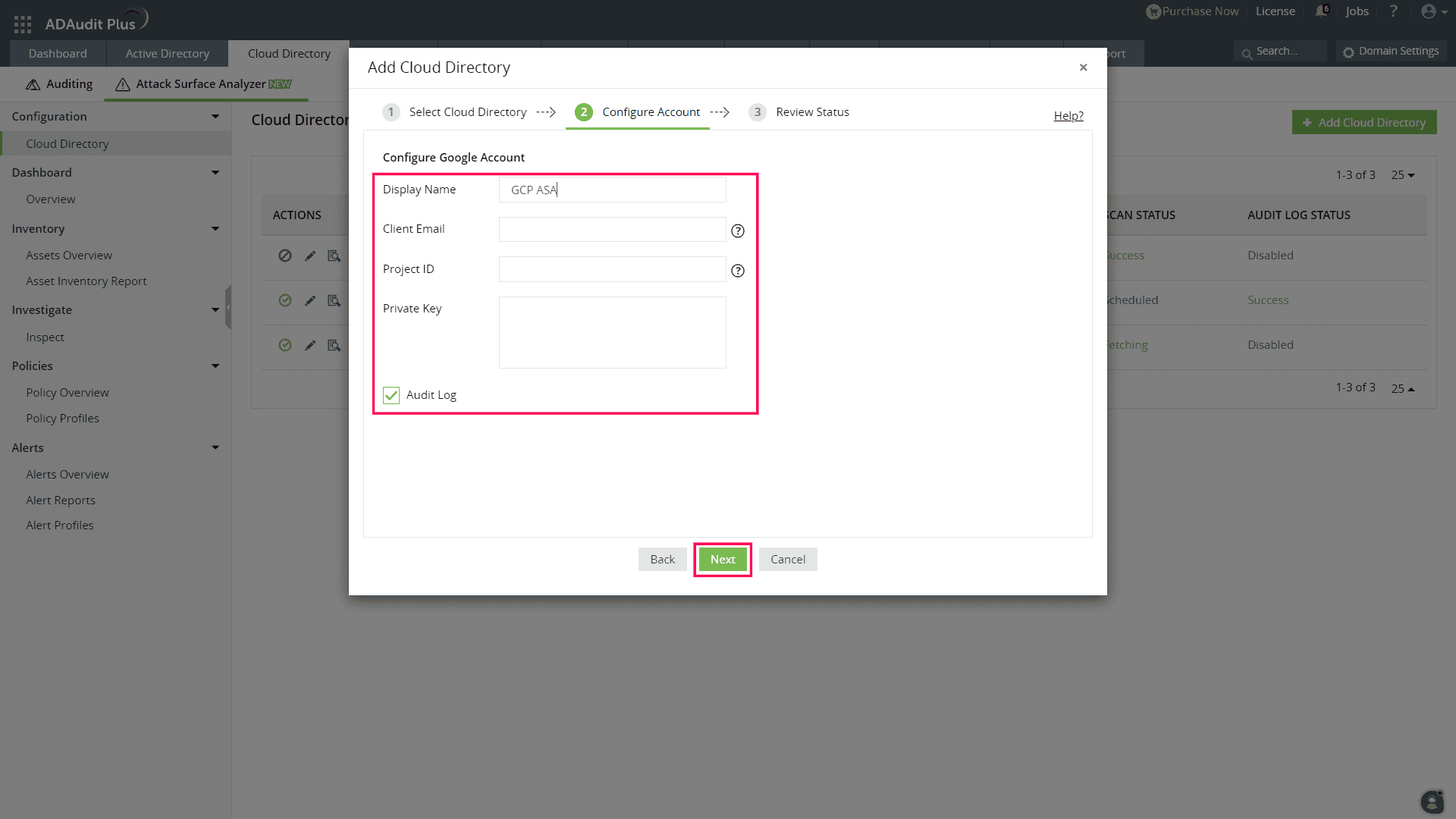Image resolution: width=1456 pixels, height=819 pixels.
Task: Collapse the Configuration section
Action: [215, 116]
